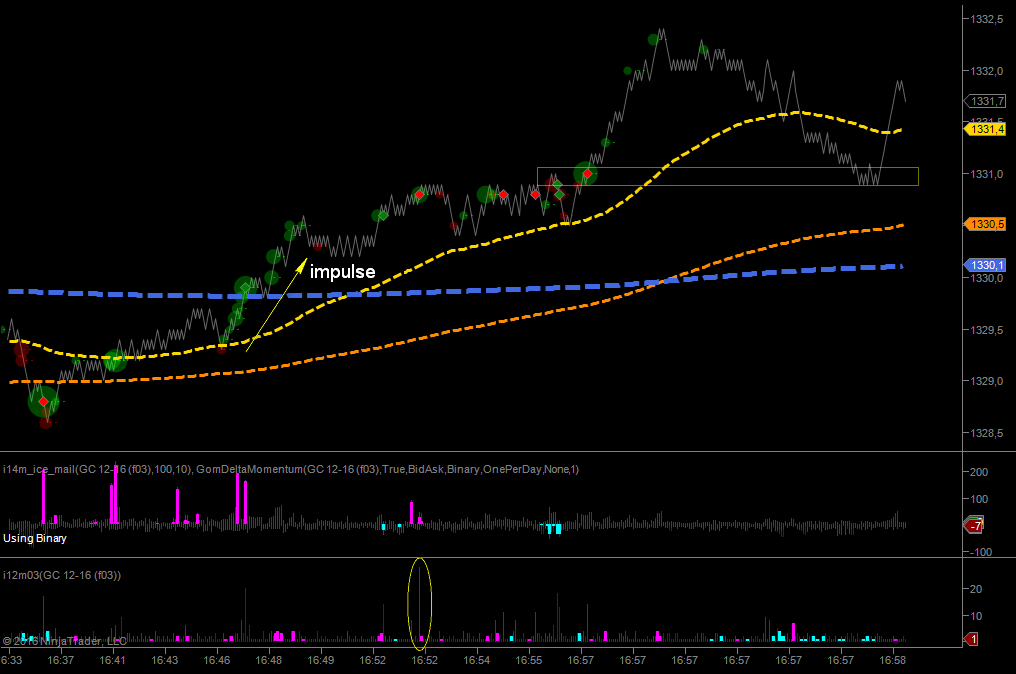The image size is (1016, 674).
Task: Click the 1328,5 price axis label
Action: 986,433
